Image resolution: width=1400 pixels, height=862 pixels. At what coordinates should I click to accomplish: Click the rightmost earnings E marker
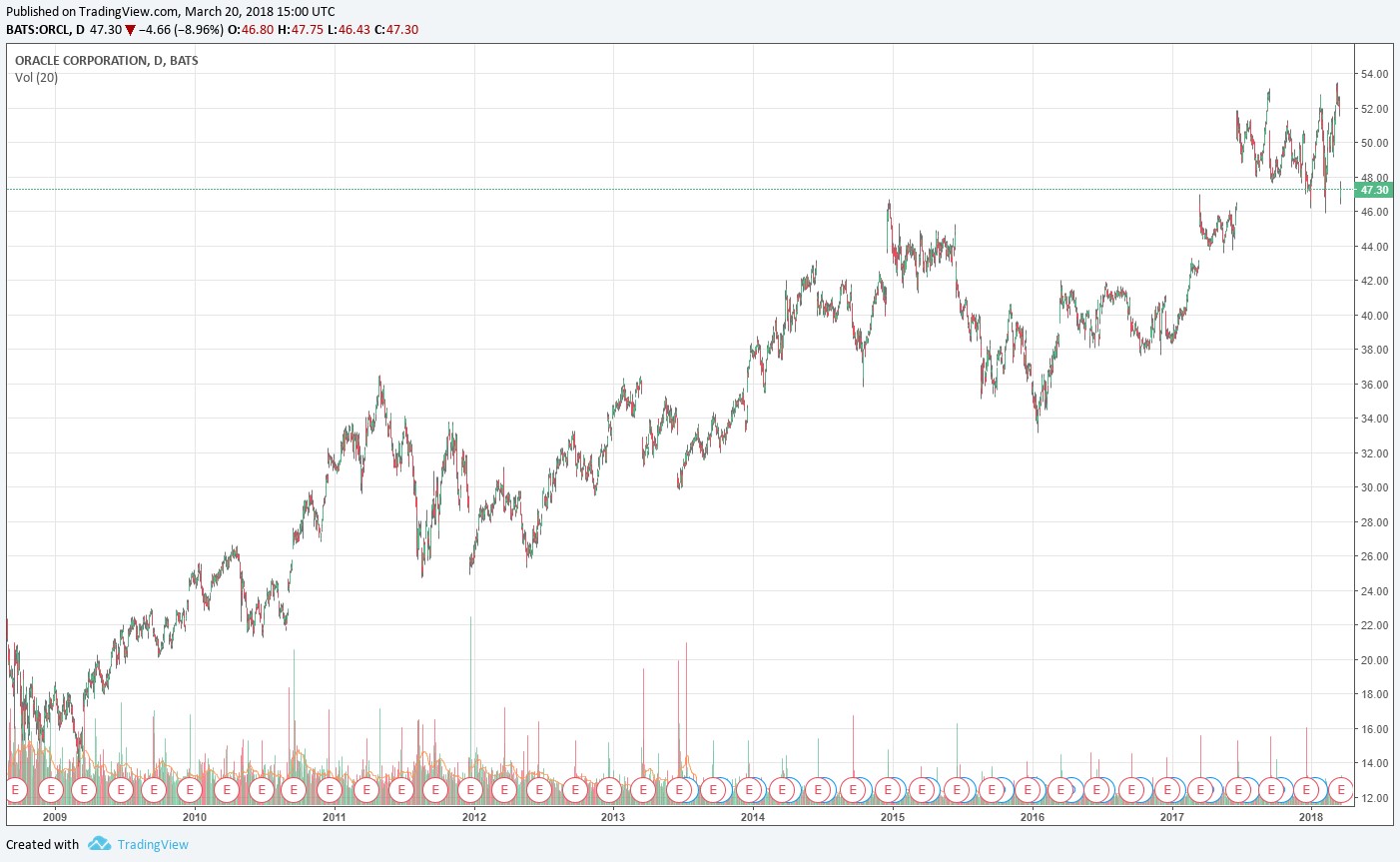click(x=1341, y=789)
